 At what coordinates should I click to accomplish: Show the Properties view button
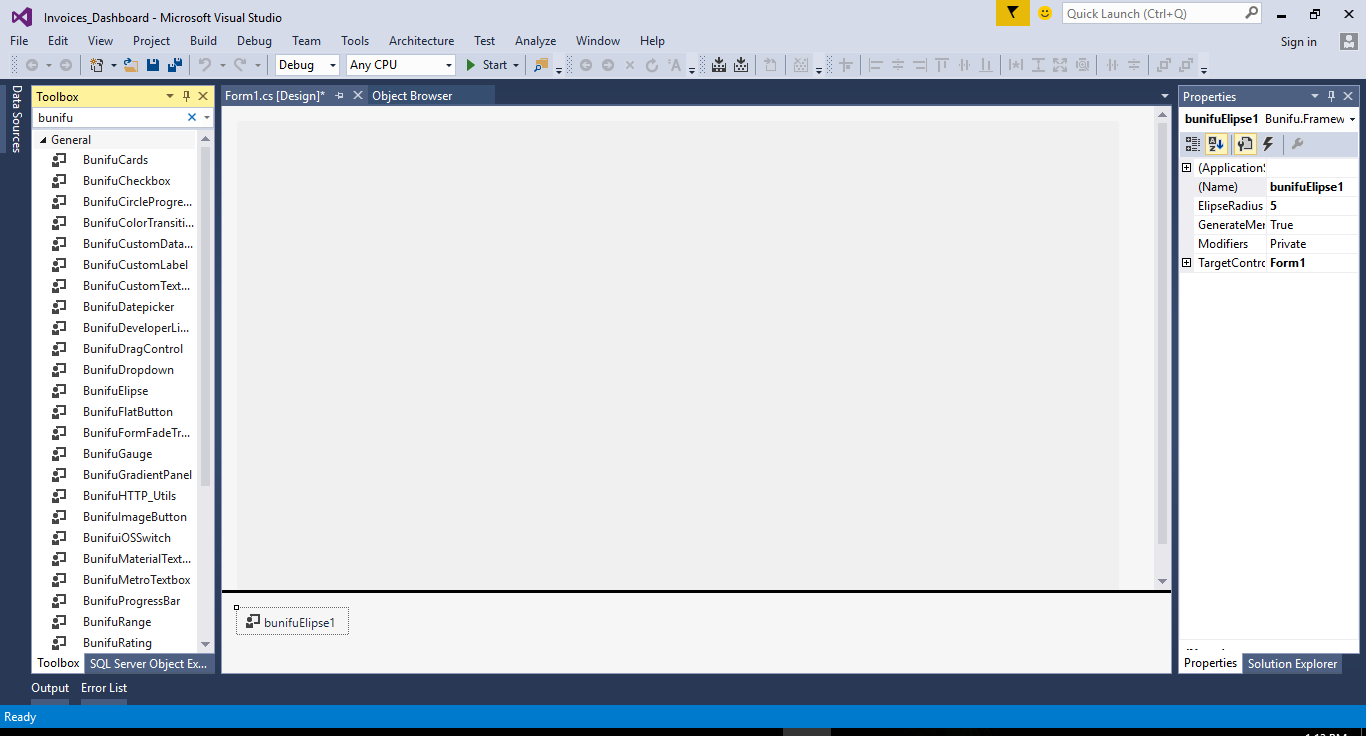[1244, 144]
